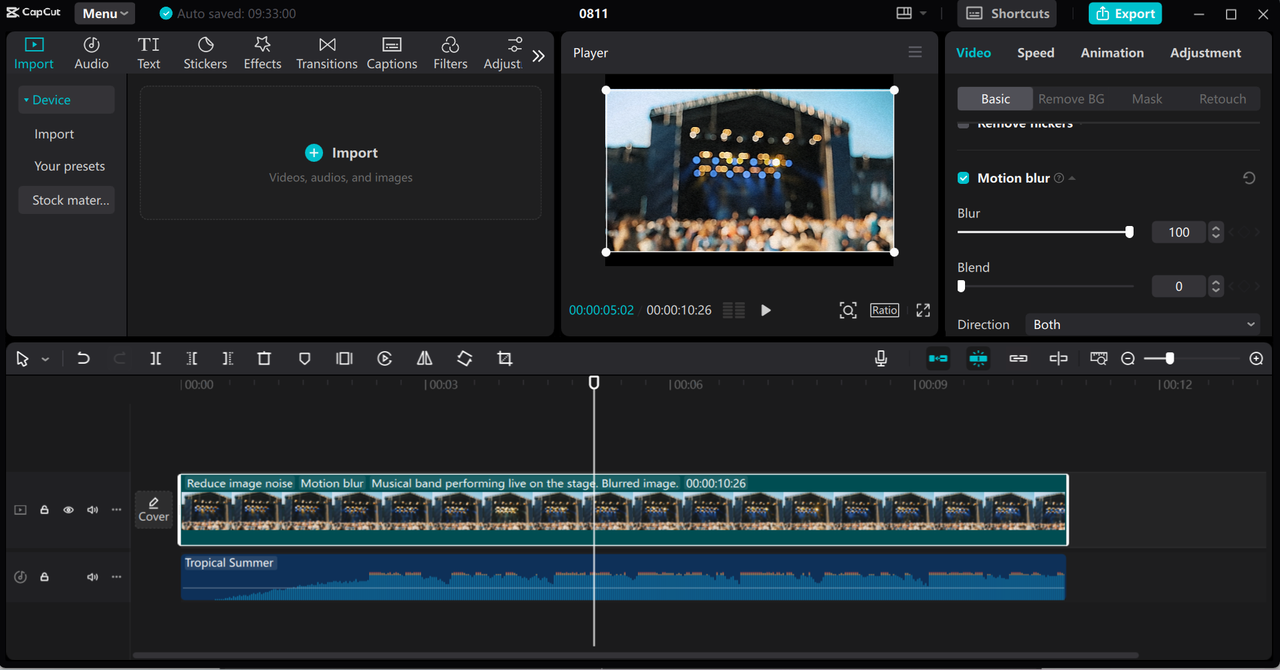This screenshot has height=670, width=1280.
Task: Enter fullscreen preview in Player
Action: pos(923,310)
